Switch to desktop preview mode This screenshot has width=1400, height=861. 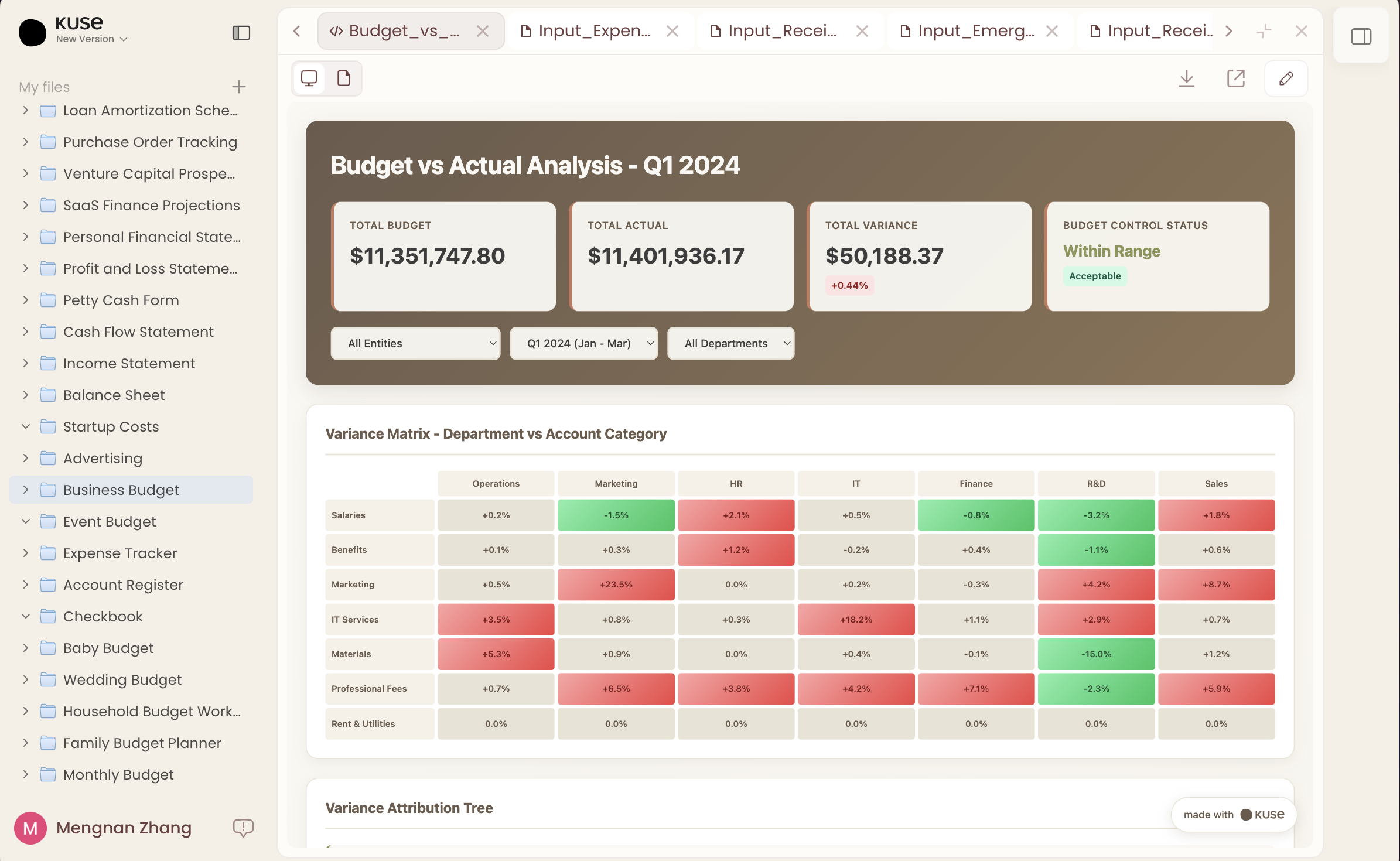click(x=309, y=78)
